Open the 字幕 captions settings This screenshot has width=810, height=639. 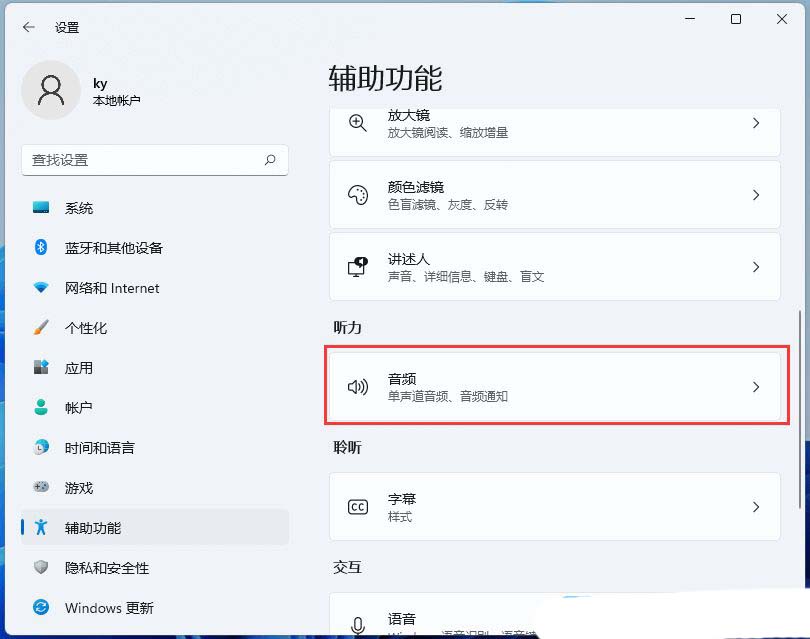(x=555, y=506)
